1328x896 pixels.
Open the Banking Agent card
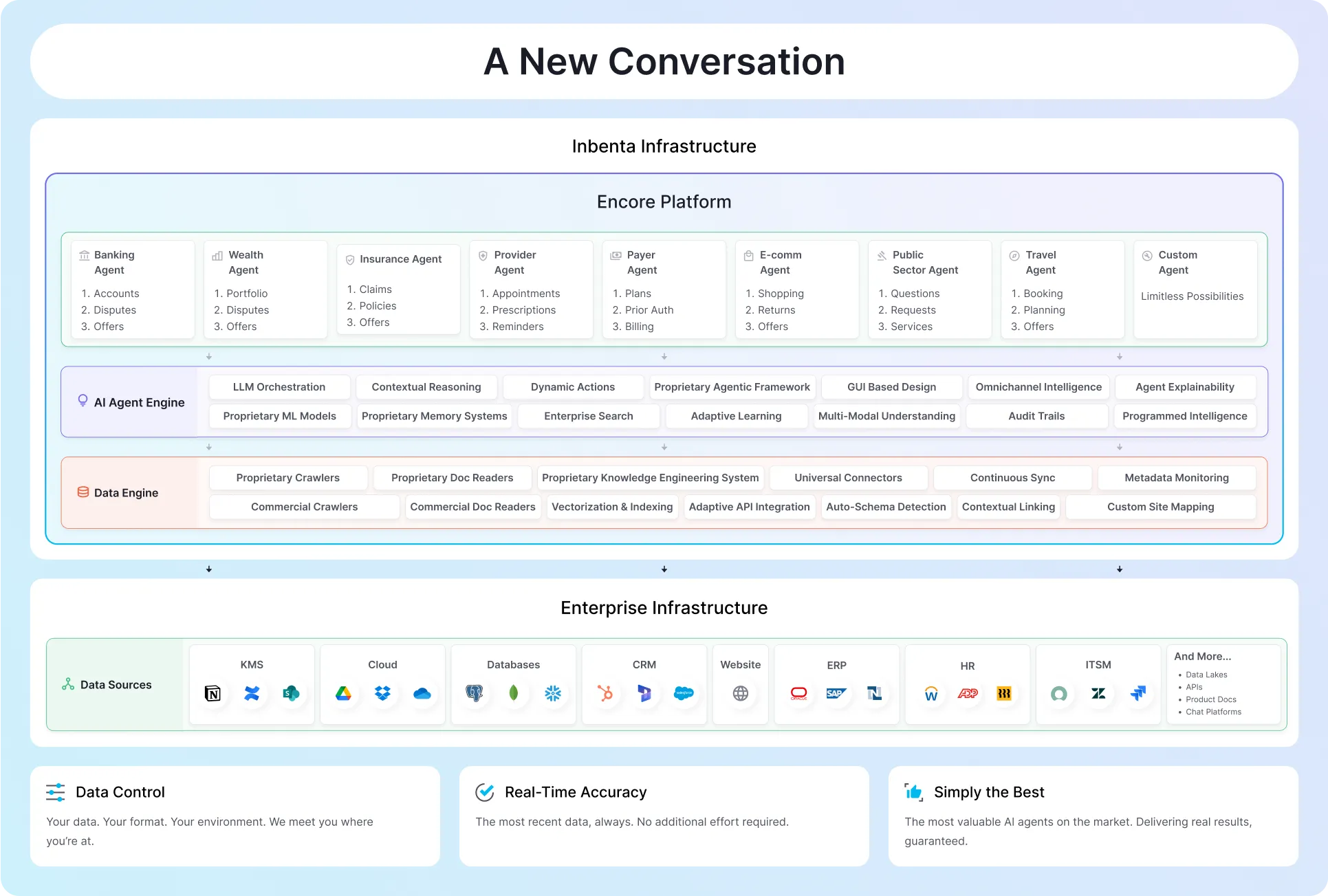133,289
